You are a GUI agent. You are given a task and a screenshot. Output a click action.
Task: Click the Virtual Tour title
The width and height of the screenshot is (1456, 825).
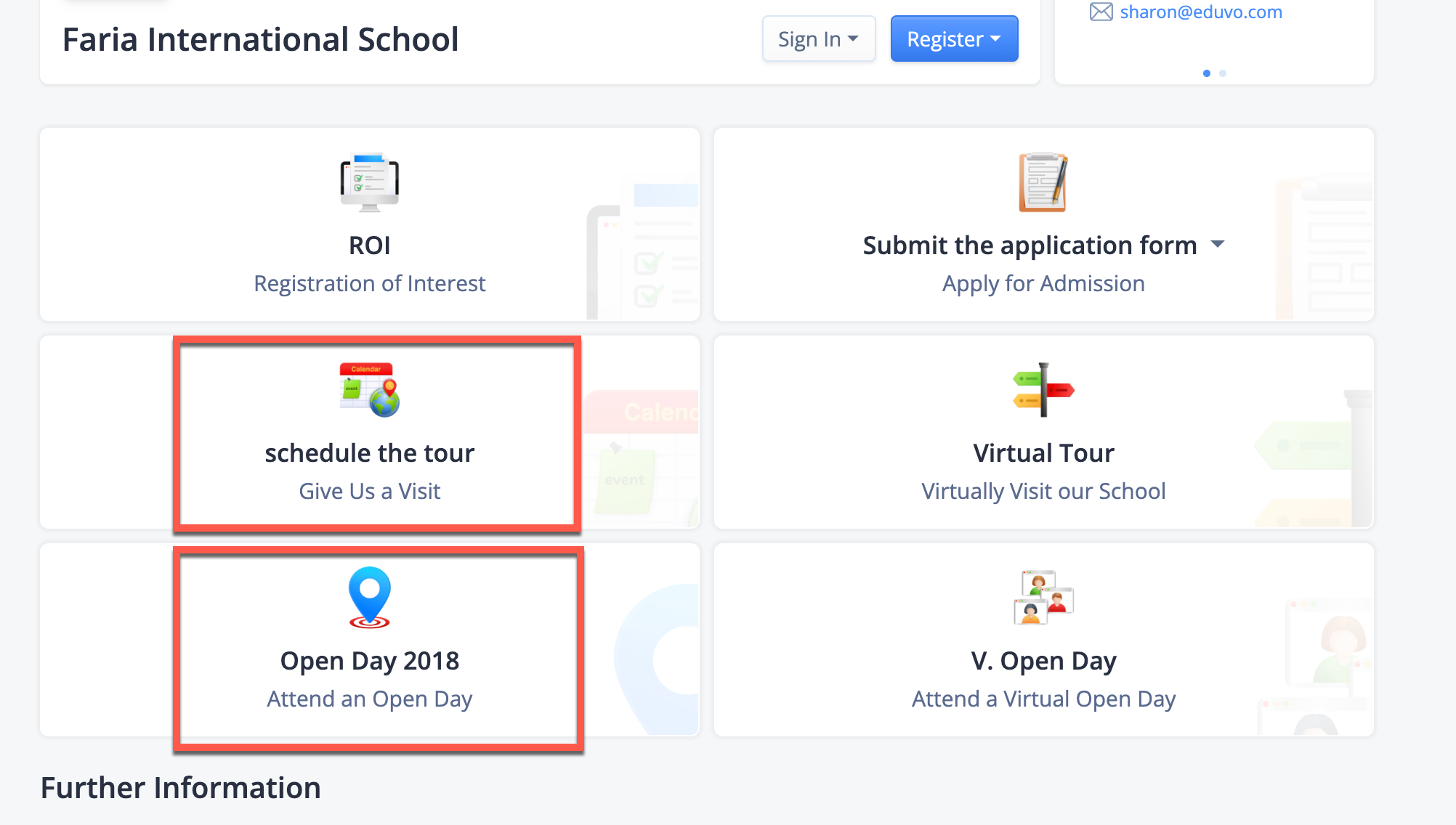tap(1043, 453)
